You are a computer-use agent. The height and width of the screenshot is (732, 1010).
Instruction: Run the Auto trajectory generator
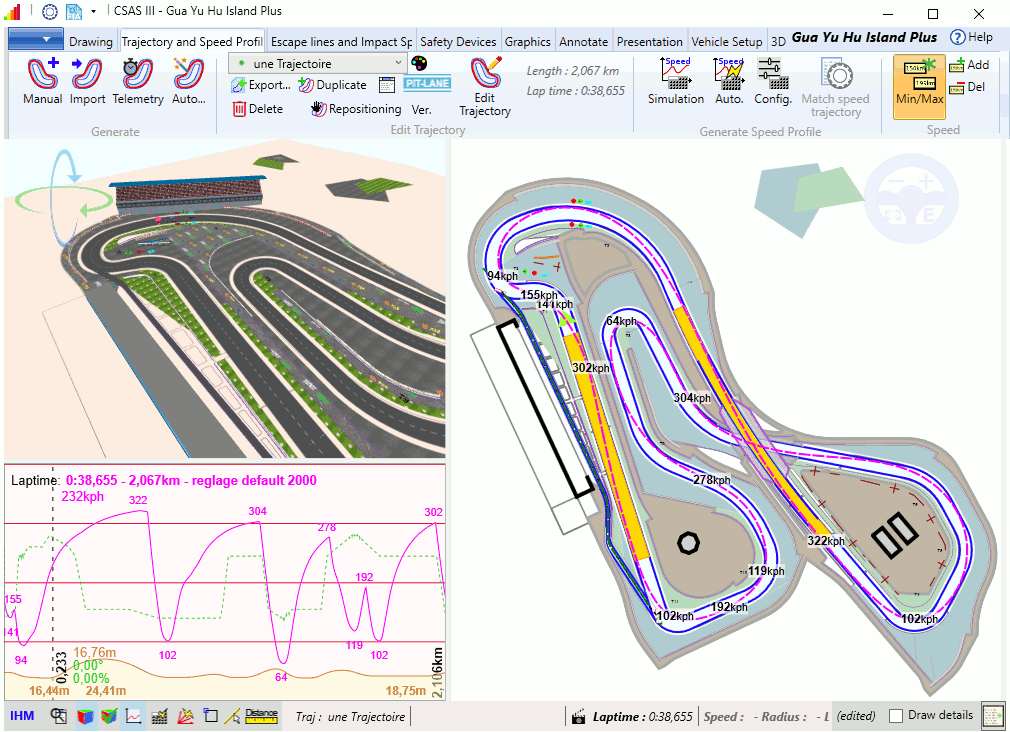click(189, 81)
